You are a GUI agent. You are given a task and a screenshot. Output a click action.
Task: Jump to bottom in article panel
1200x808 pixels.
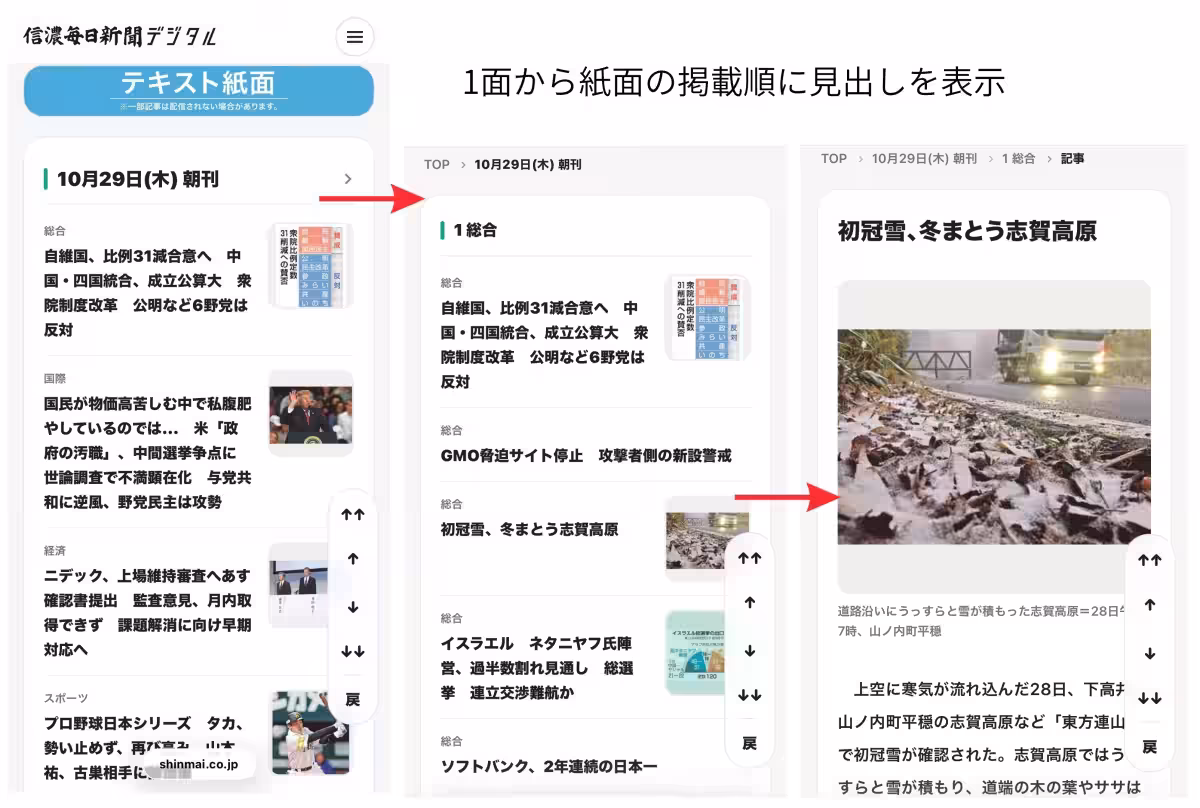(1150, 699)
